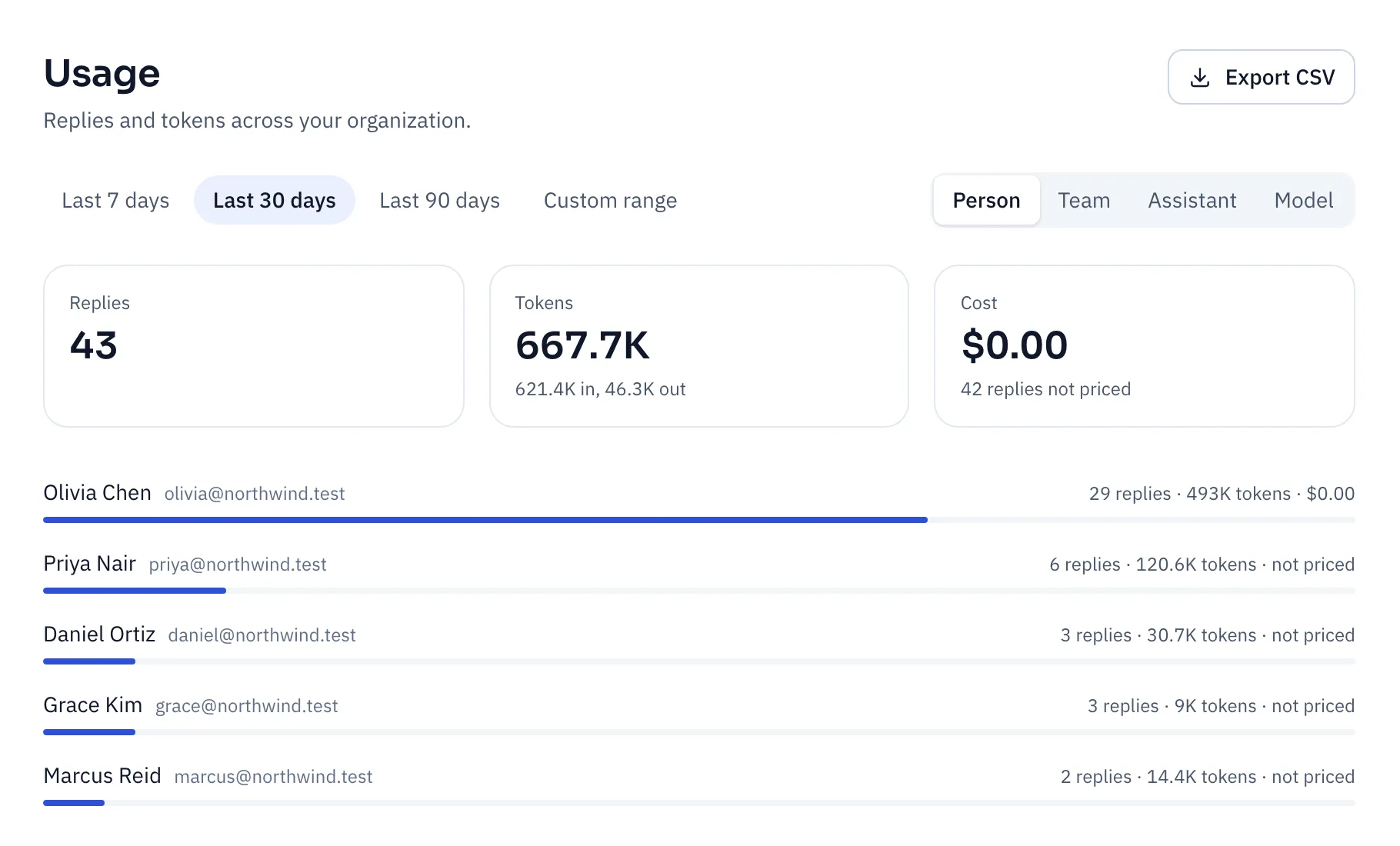1400x846 pixels.
Task: Select the Daniel Ortiz name
Action: pos(99,634)
